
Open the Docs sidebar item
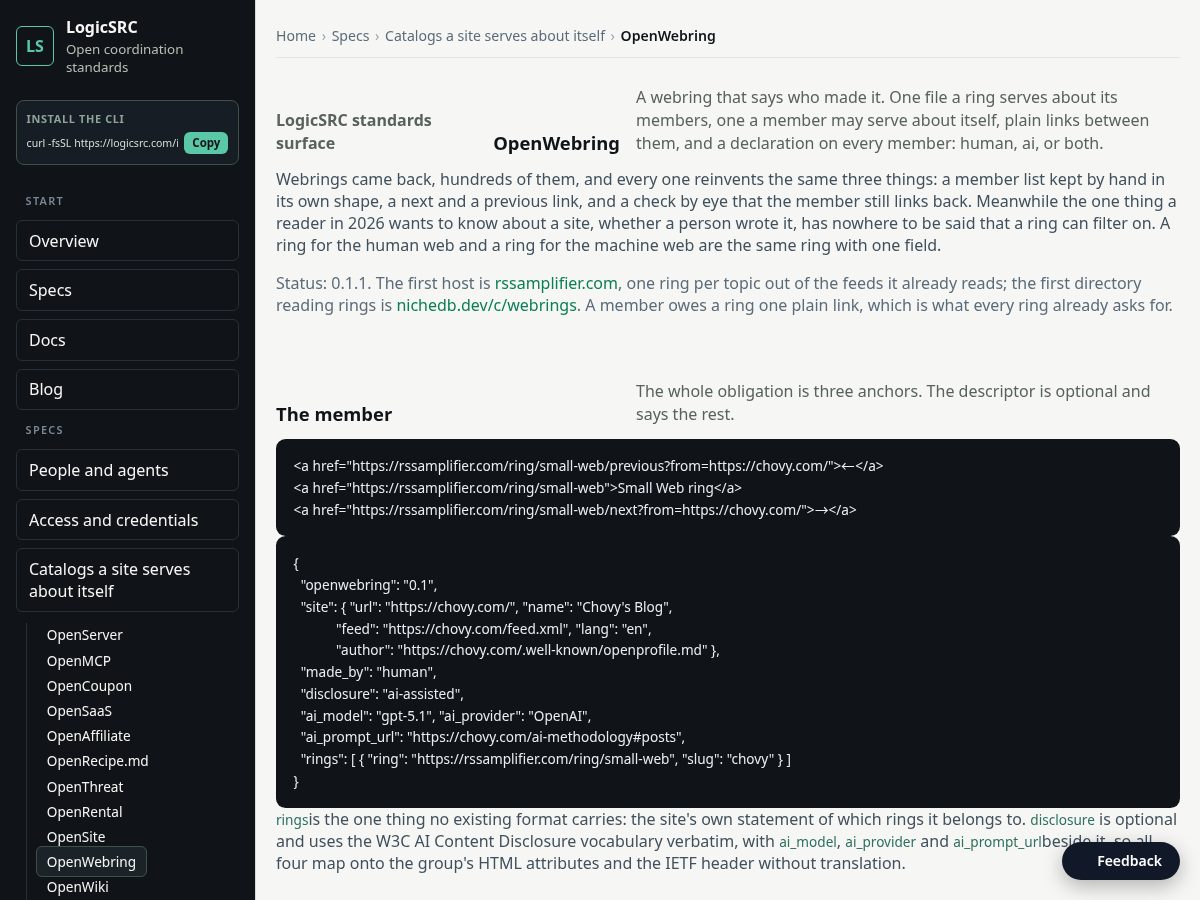pyautogui.click(x=127, y=340)
